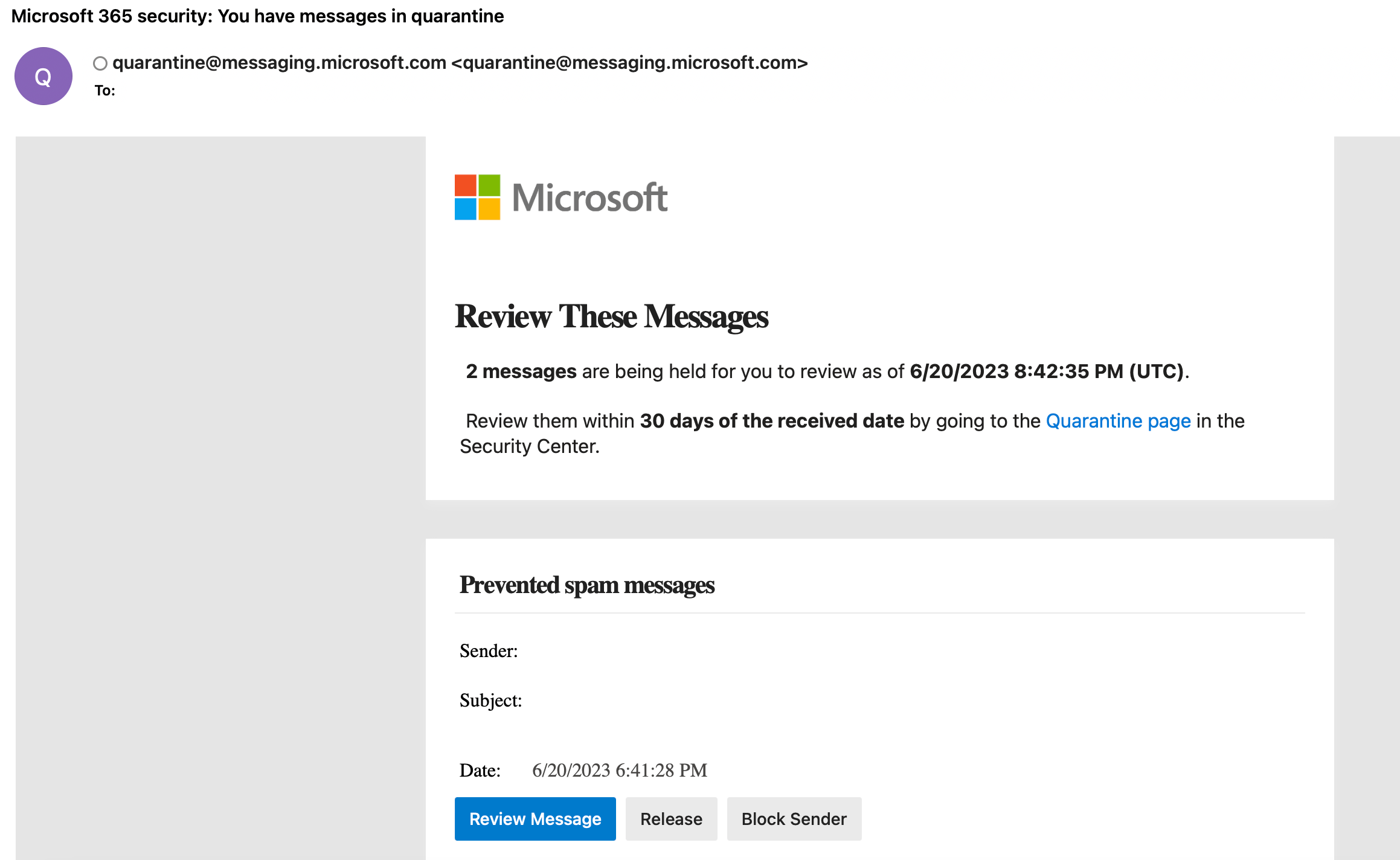Viewport: 1400px width, 860px height.
Task: Click the Security Center text
Action: pos(529,446)
